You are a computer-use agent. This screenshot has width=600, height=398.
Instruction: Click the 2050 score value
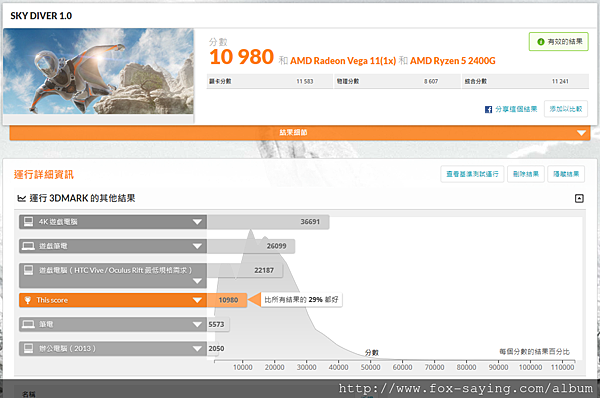[216, 349]
